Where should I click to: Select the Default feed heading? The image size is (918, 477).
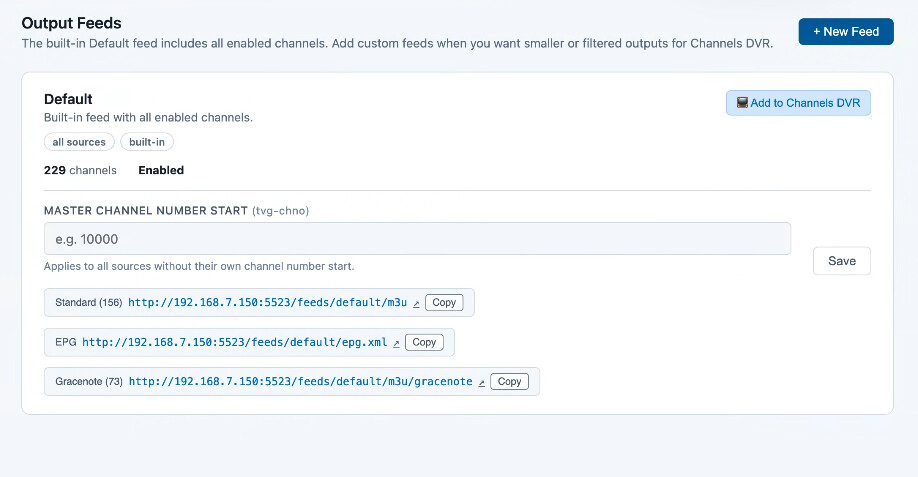point(68,99)
